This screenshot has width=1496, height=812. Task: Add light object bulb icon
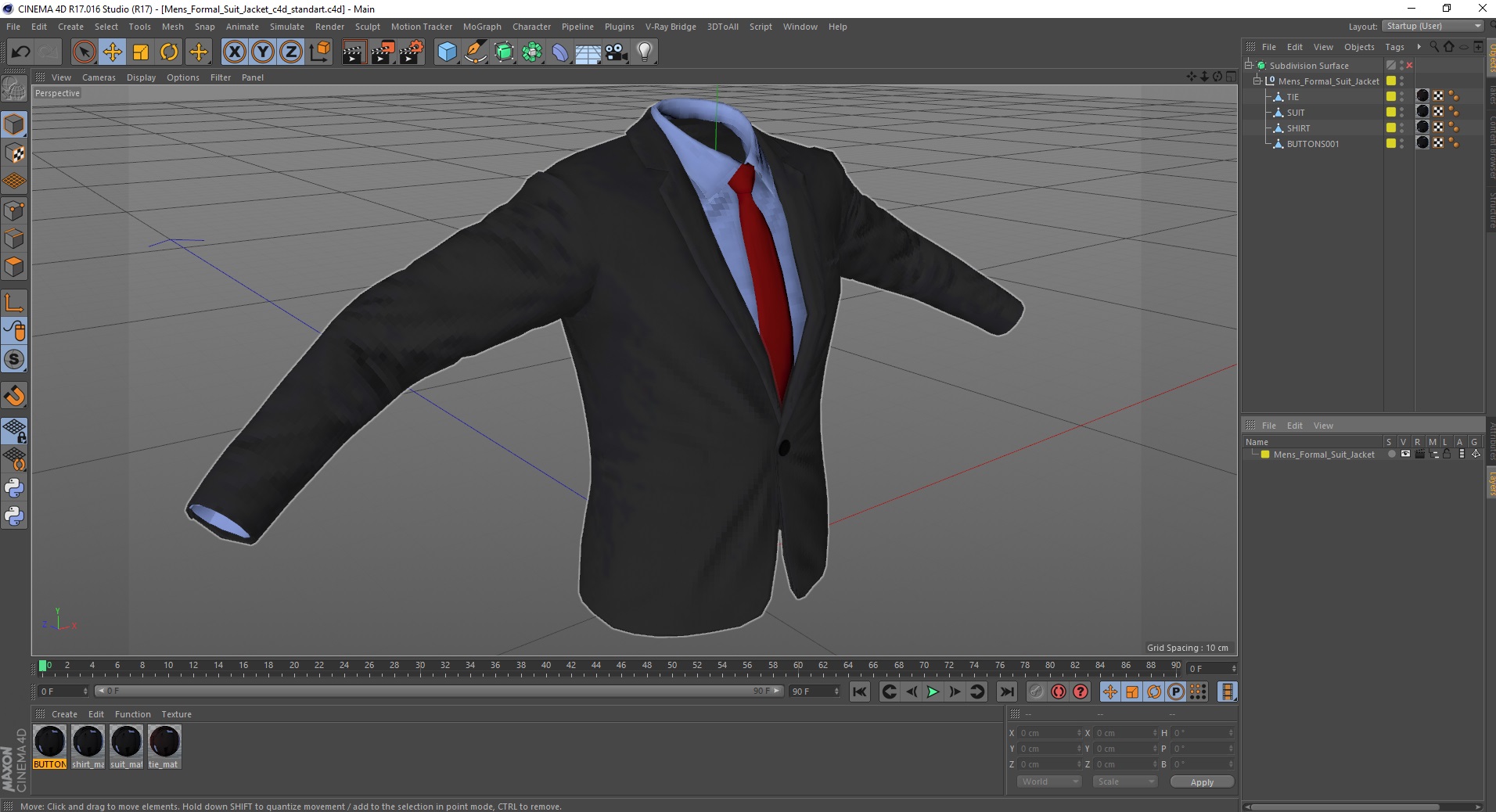click(645, 52)
